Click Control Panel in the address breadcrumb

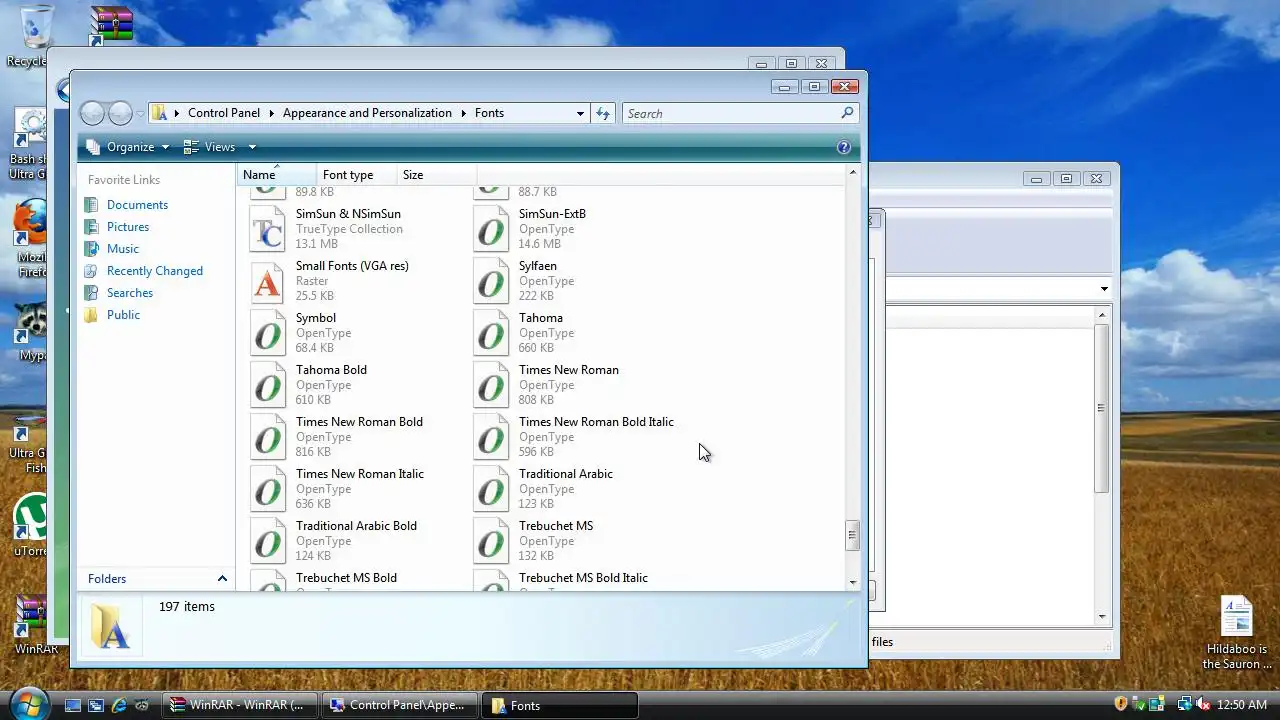223,113
